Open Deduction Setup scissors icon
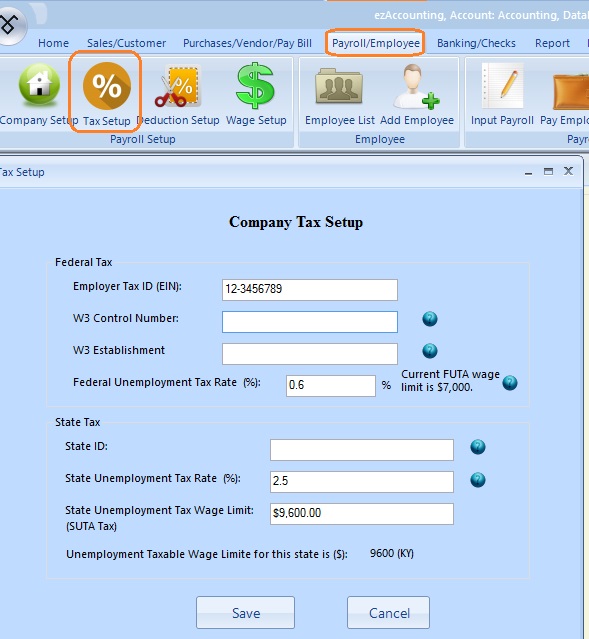589x639 pixels. tap(177, 86)
